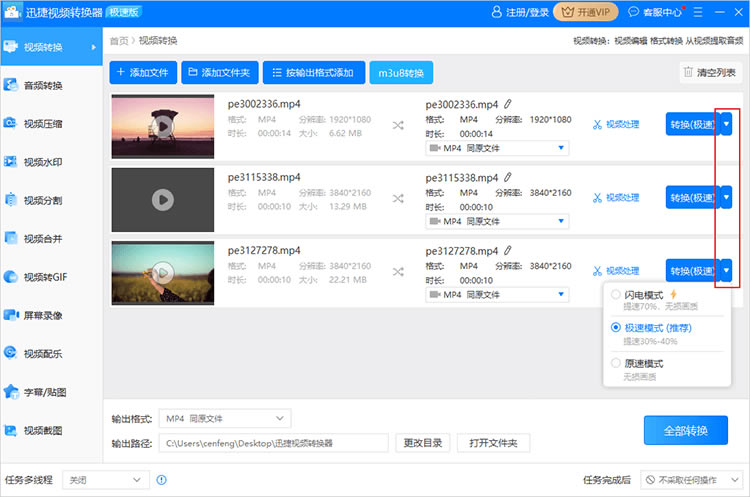Select the 原速模式 radio option
This screenshot has width=750, height=497.
[616, 363]
